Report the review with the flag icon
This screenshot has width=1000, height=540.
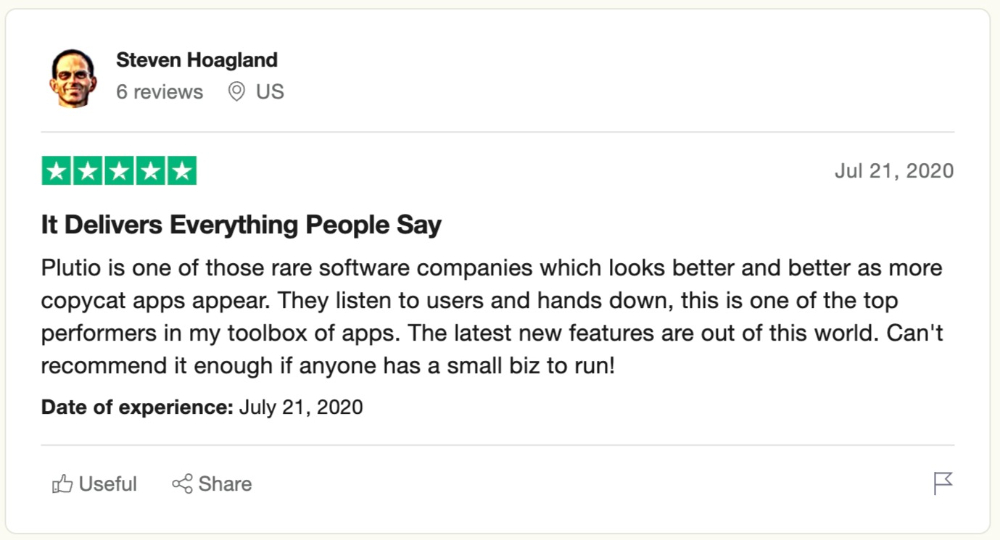click(x=943, y=483)
